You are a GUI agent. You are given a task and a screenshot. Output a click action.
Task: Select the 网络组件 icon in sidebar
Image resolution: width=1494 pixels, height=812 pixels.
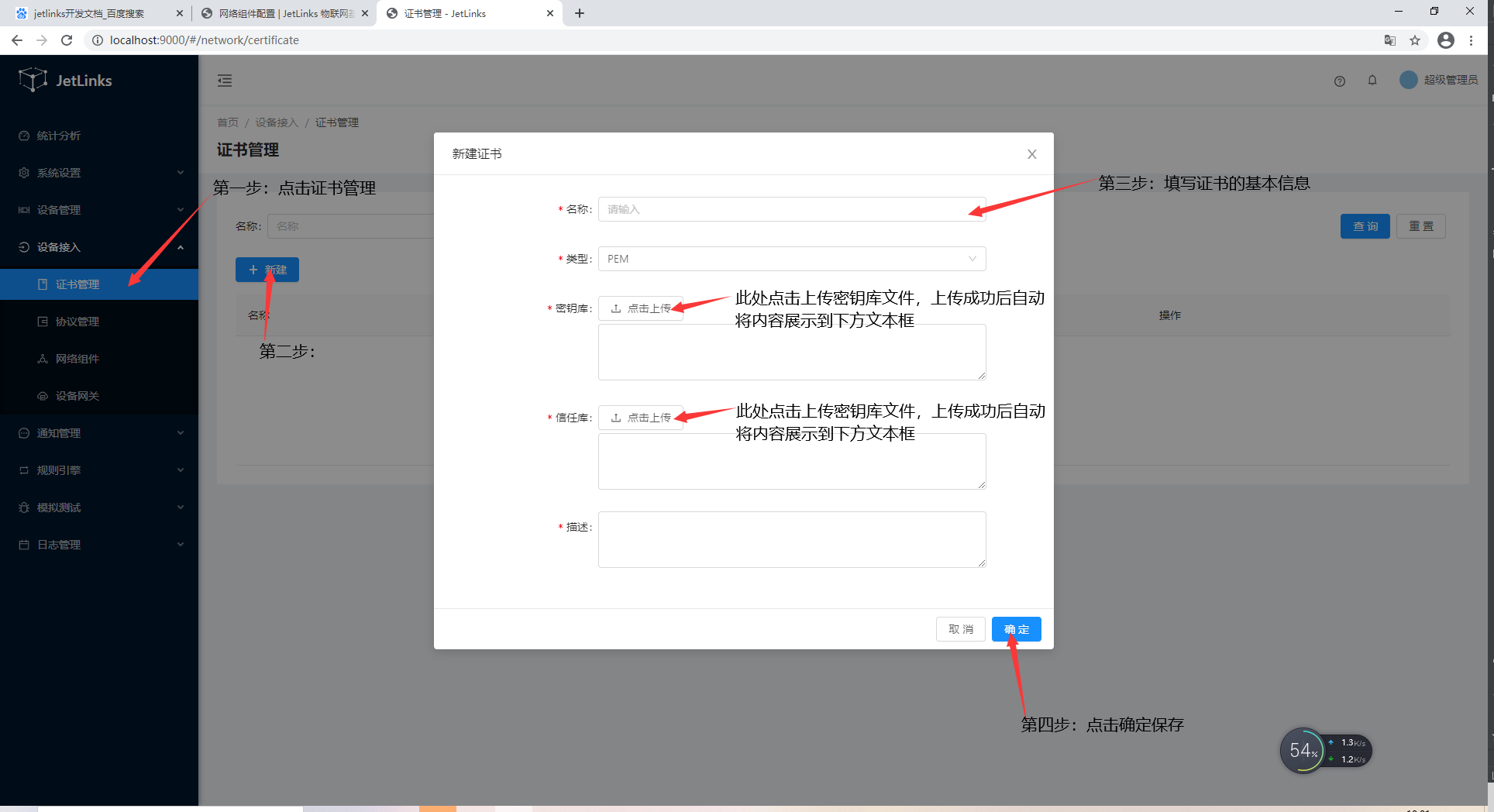[x=43, y=358]
